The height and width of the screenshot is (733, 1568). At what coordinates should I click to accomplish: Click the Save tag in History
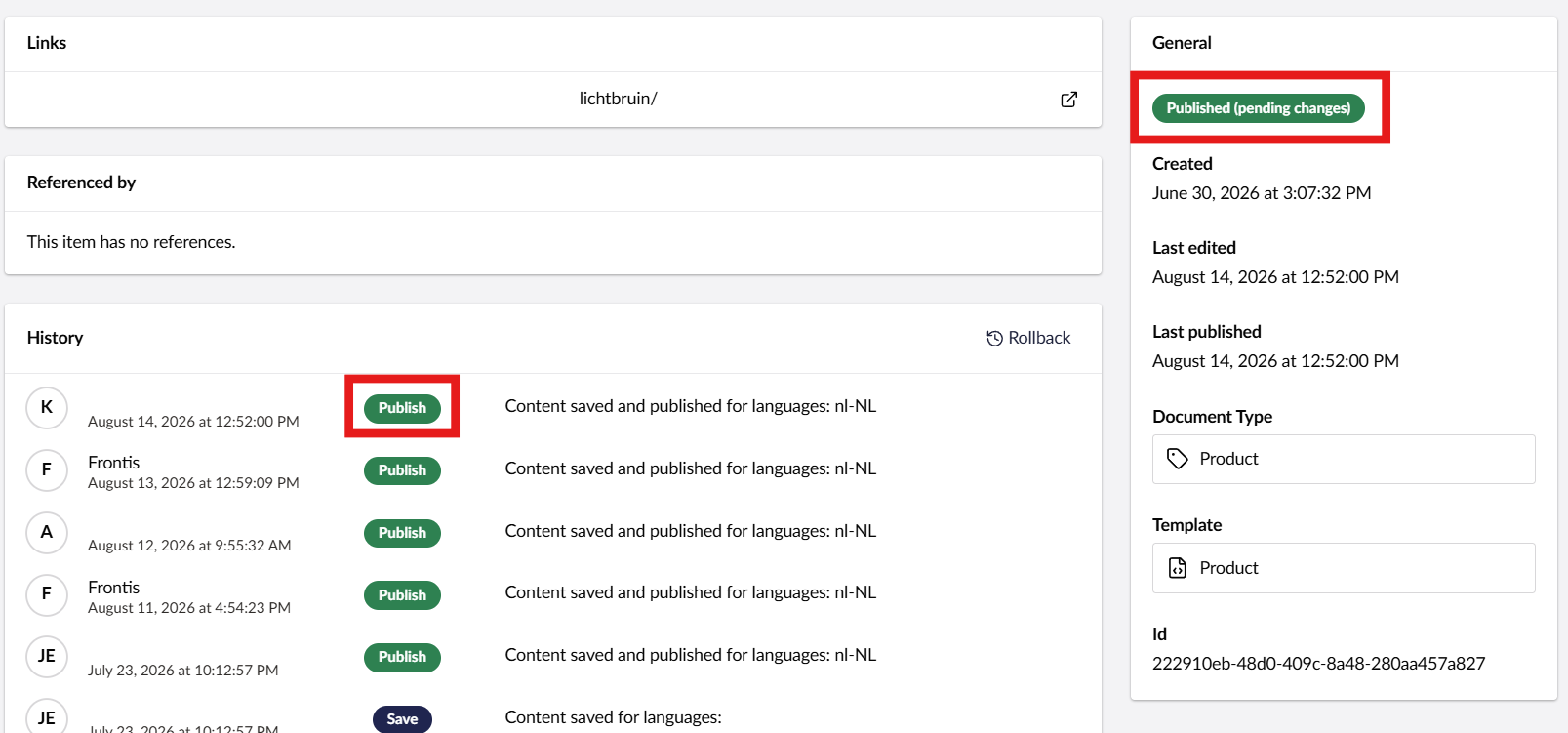point(402,719)
